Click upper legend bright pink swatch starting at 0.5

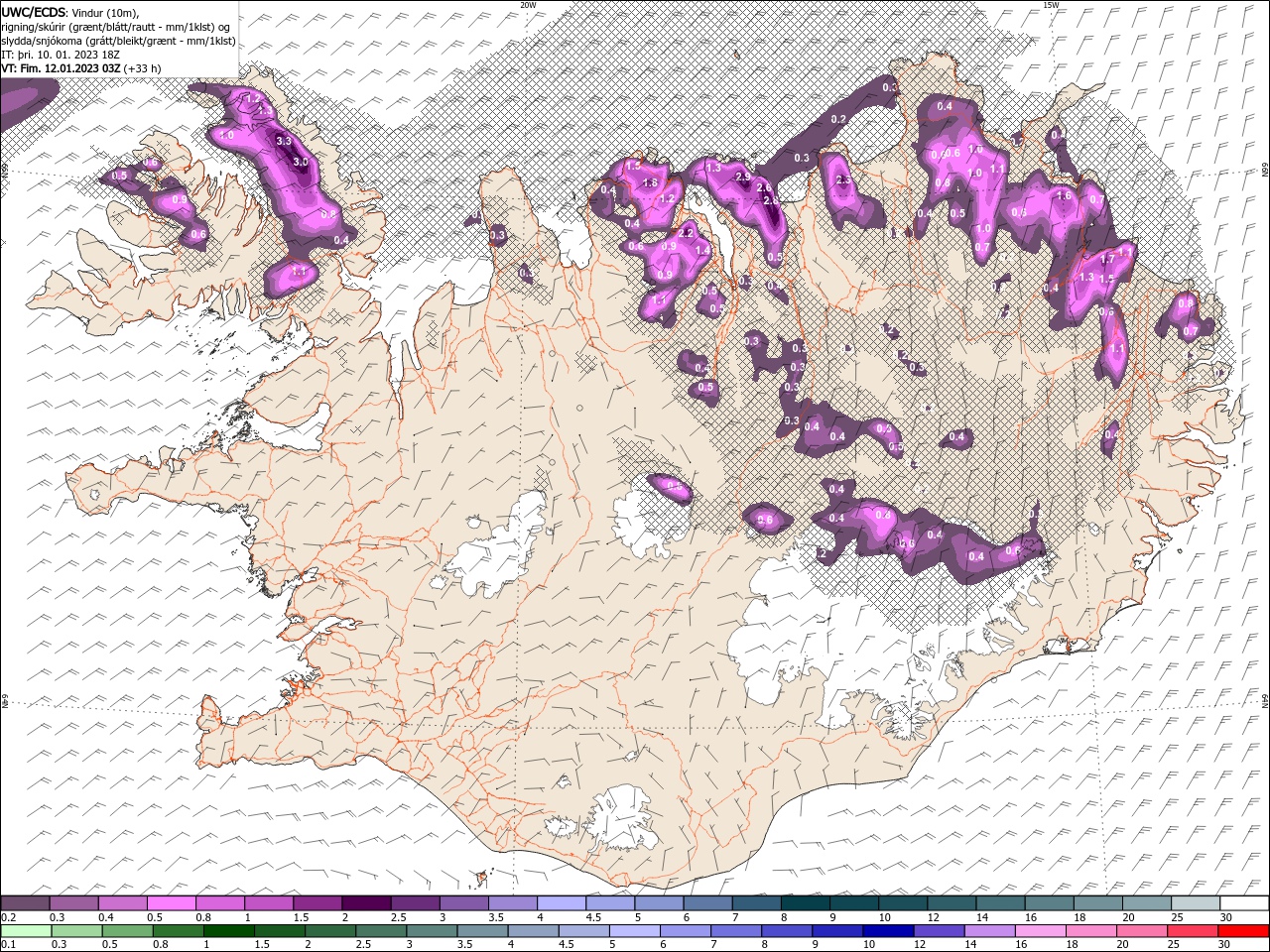click(172, 903)
